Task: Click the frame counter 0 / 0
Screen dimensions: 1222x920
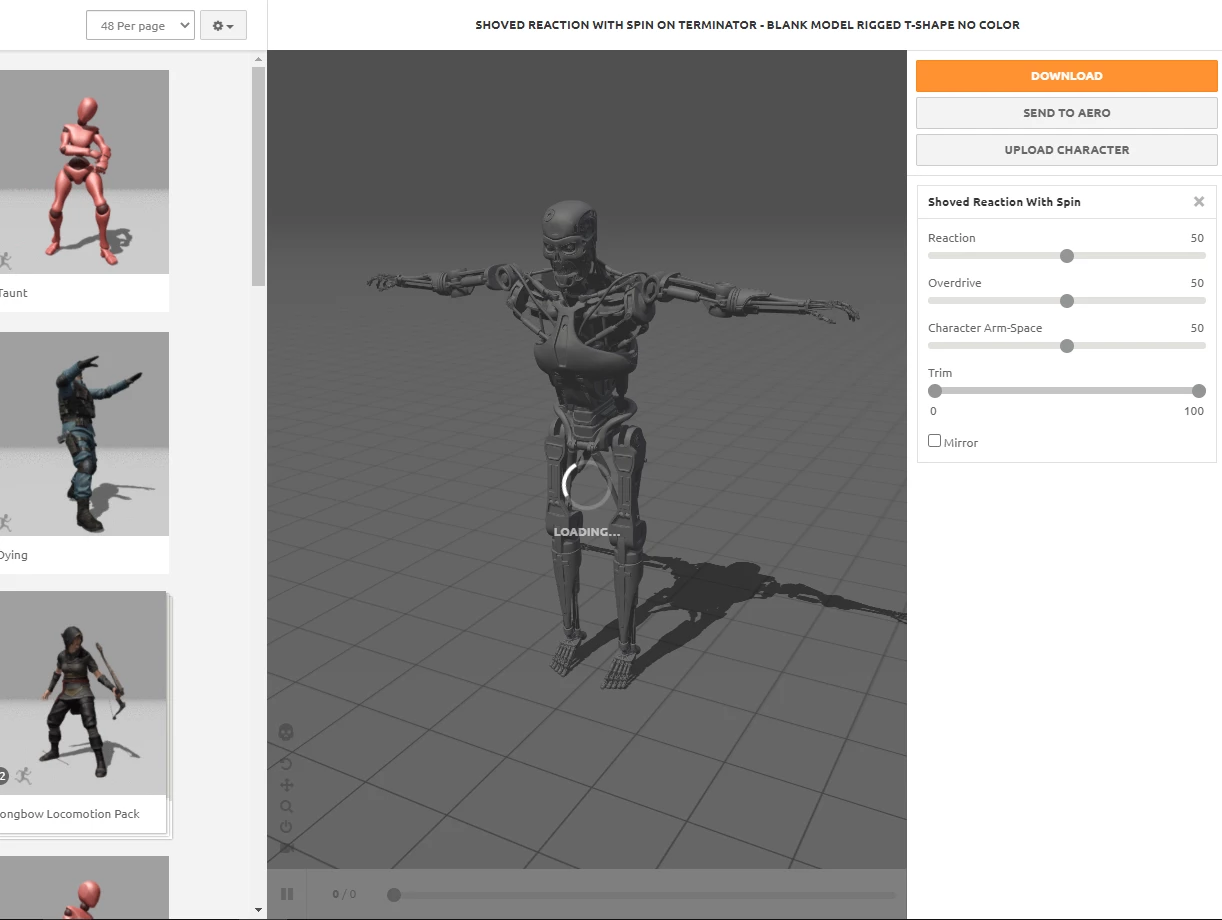Action: click(344, 894)
